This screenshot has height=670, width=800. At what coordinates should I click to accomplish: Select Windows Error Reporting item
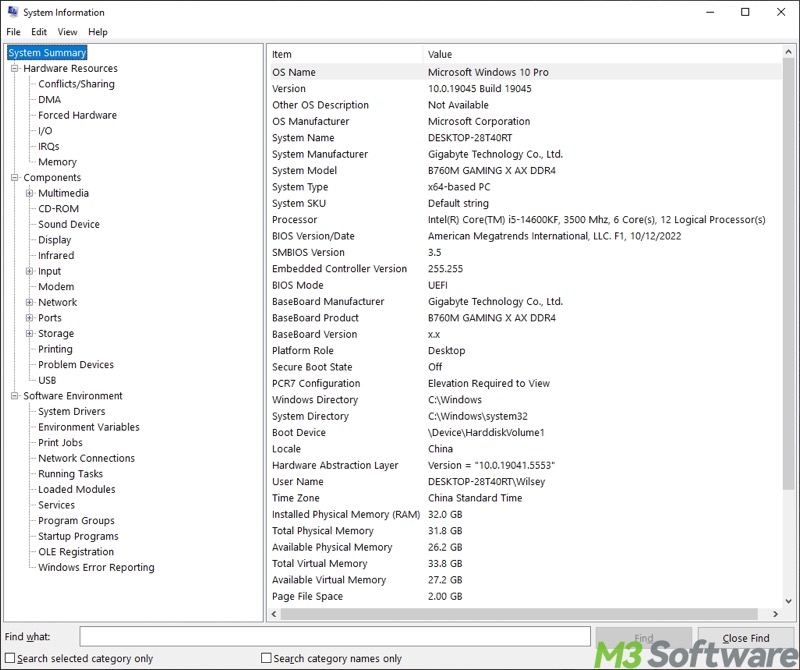[x=96, y=567]
